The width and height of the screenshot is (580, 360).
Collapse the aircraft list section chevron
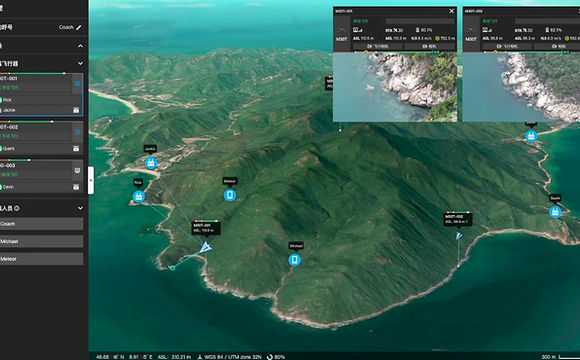80,64
